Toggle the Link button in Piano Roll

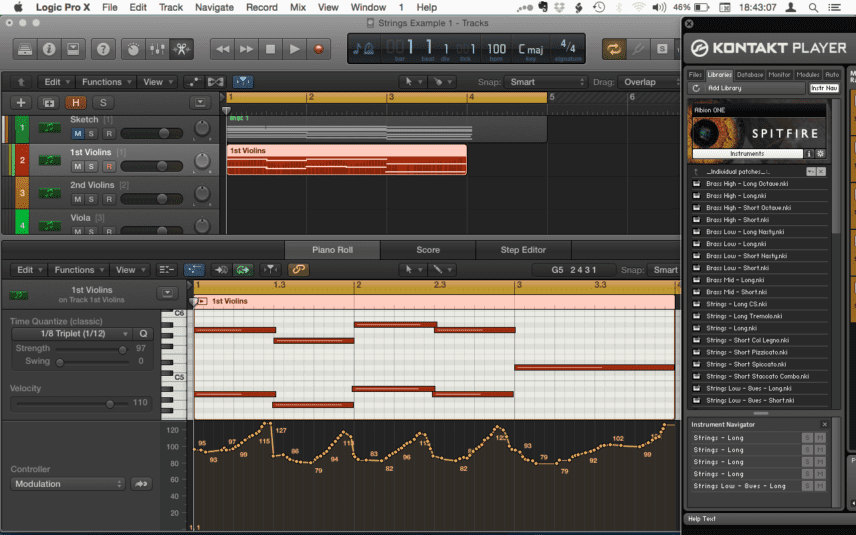pos(298,270)
